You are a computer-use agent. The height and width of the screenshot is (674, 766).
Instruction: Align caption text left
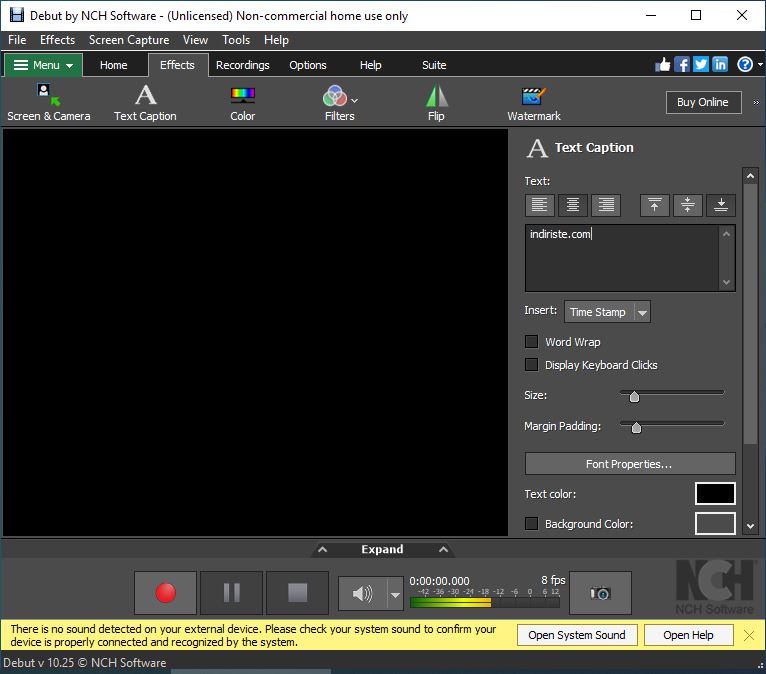click(x=539, y=205)
